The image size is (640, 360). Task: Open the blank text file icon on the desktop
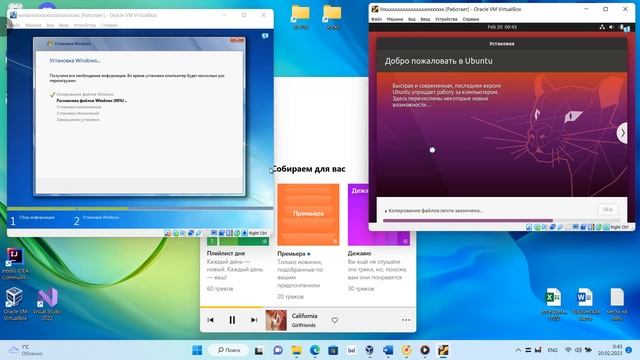[617, 303]
